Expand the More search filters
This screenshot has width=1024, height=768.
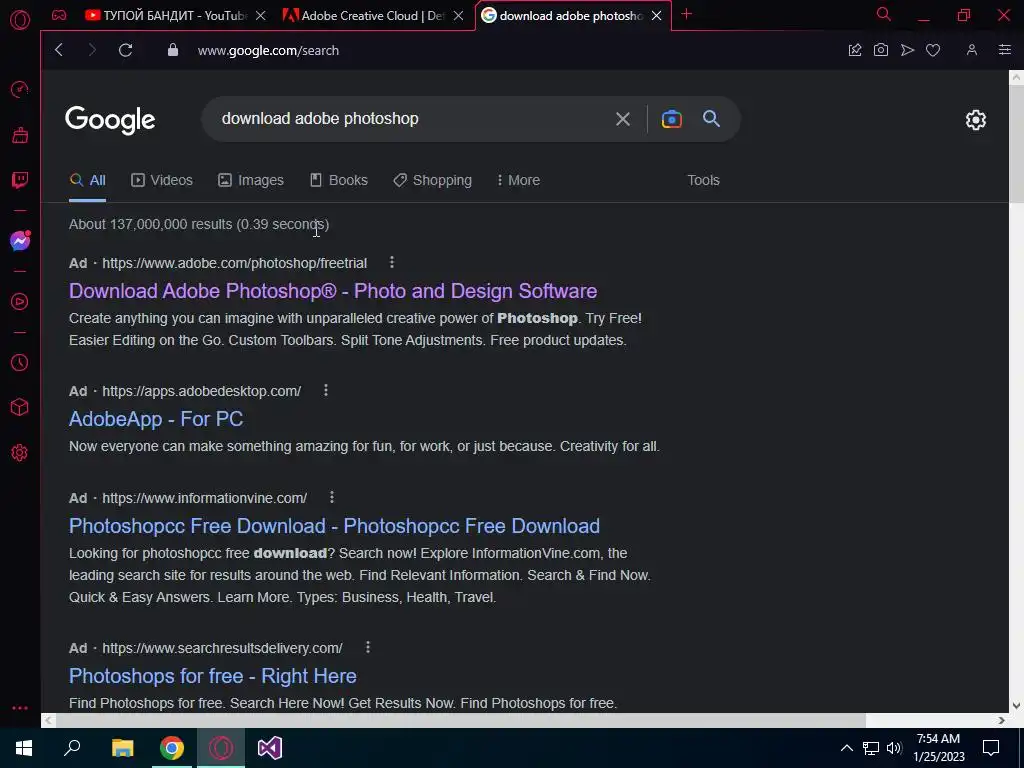click(519, 180)
